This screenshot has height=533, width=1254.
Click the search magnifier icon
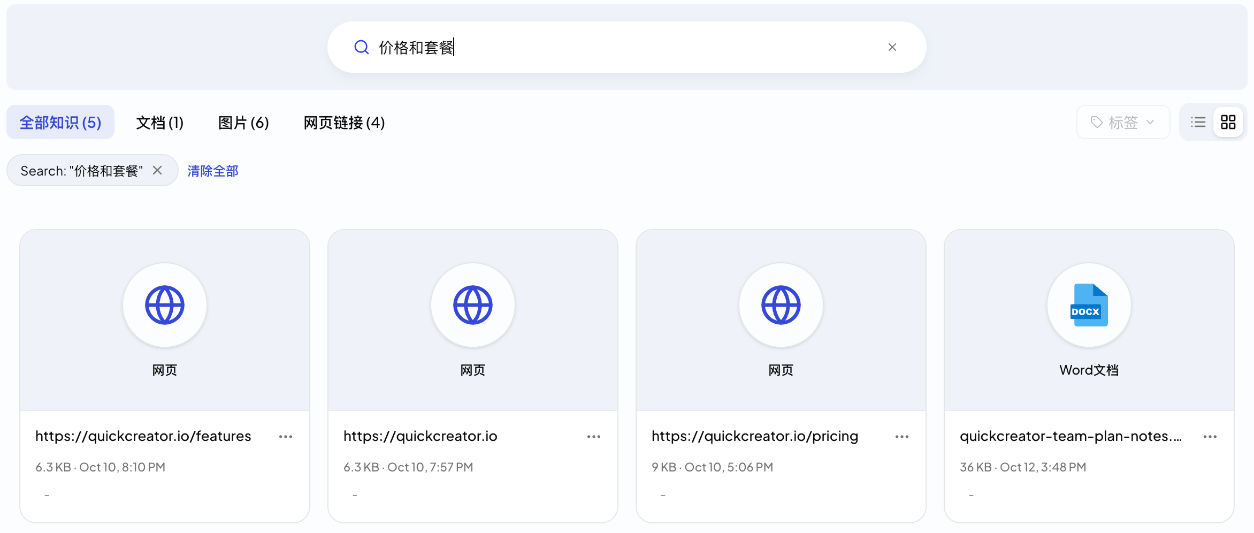pos(362,47)
